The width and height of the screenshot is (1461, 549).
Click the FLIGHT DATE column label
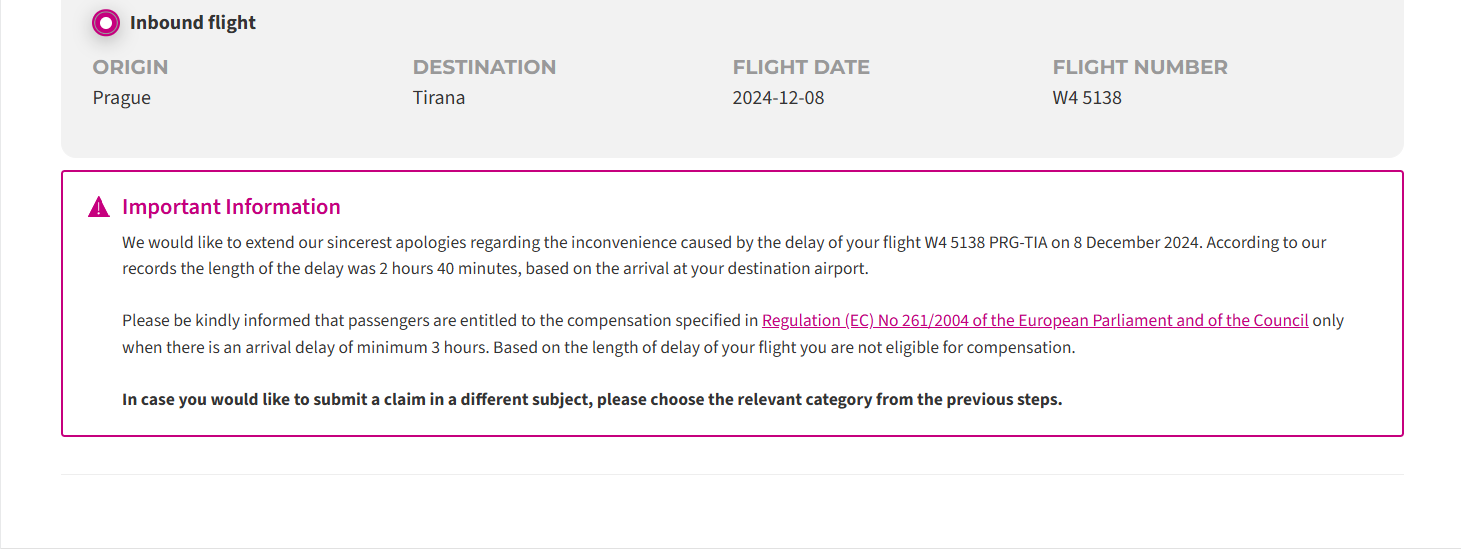801,67
